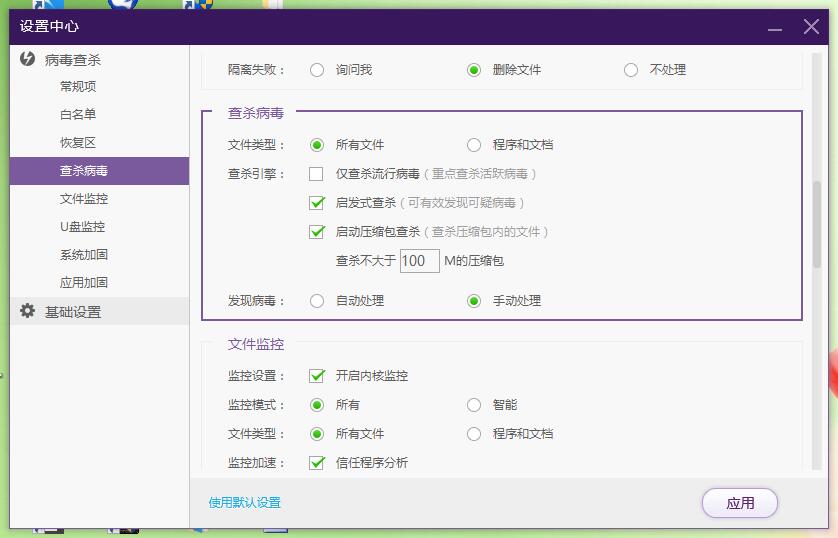Open 系统加固 settings page
The image size is (838, 538).
[84, 255]
